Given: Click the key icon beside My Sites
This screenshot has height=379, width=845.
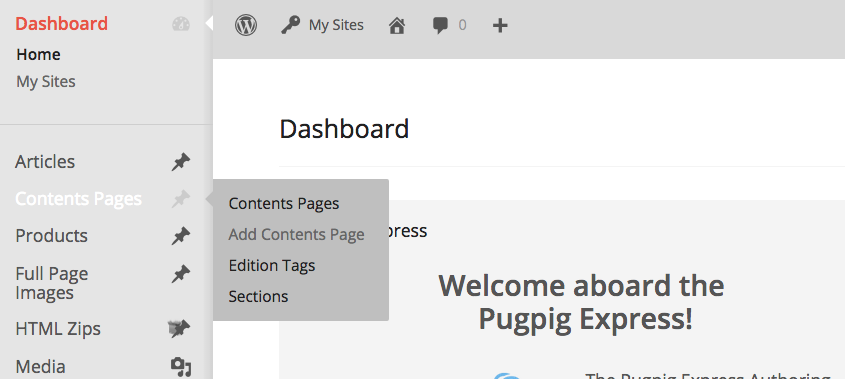Looking at the screenshot, I should click(290, 25).
